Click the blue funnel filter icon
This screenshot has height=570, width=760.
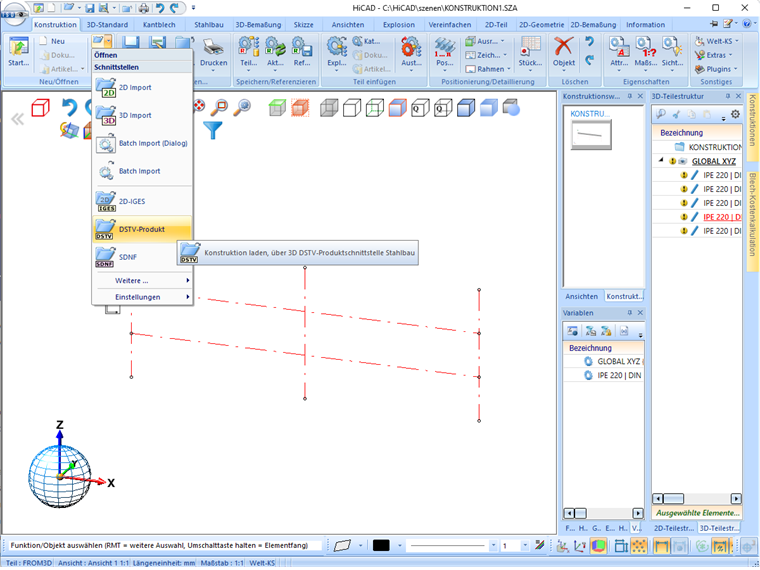coord(213,129)
